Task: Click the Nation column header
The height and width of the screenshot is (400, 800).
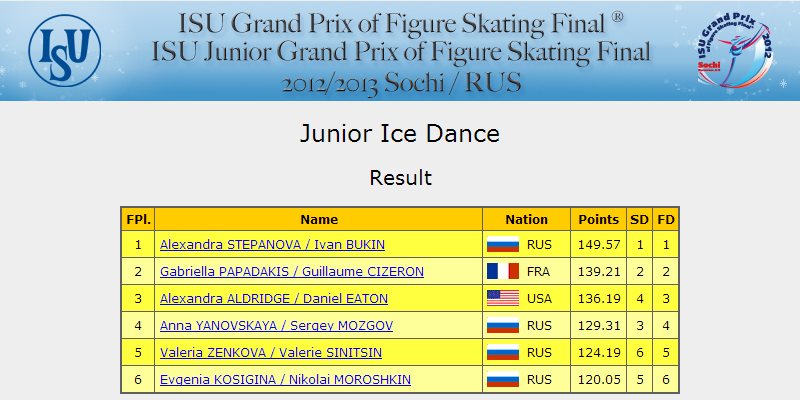Action: pos(527,220)
